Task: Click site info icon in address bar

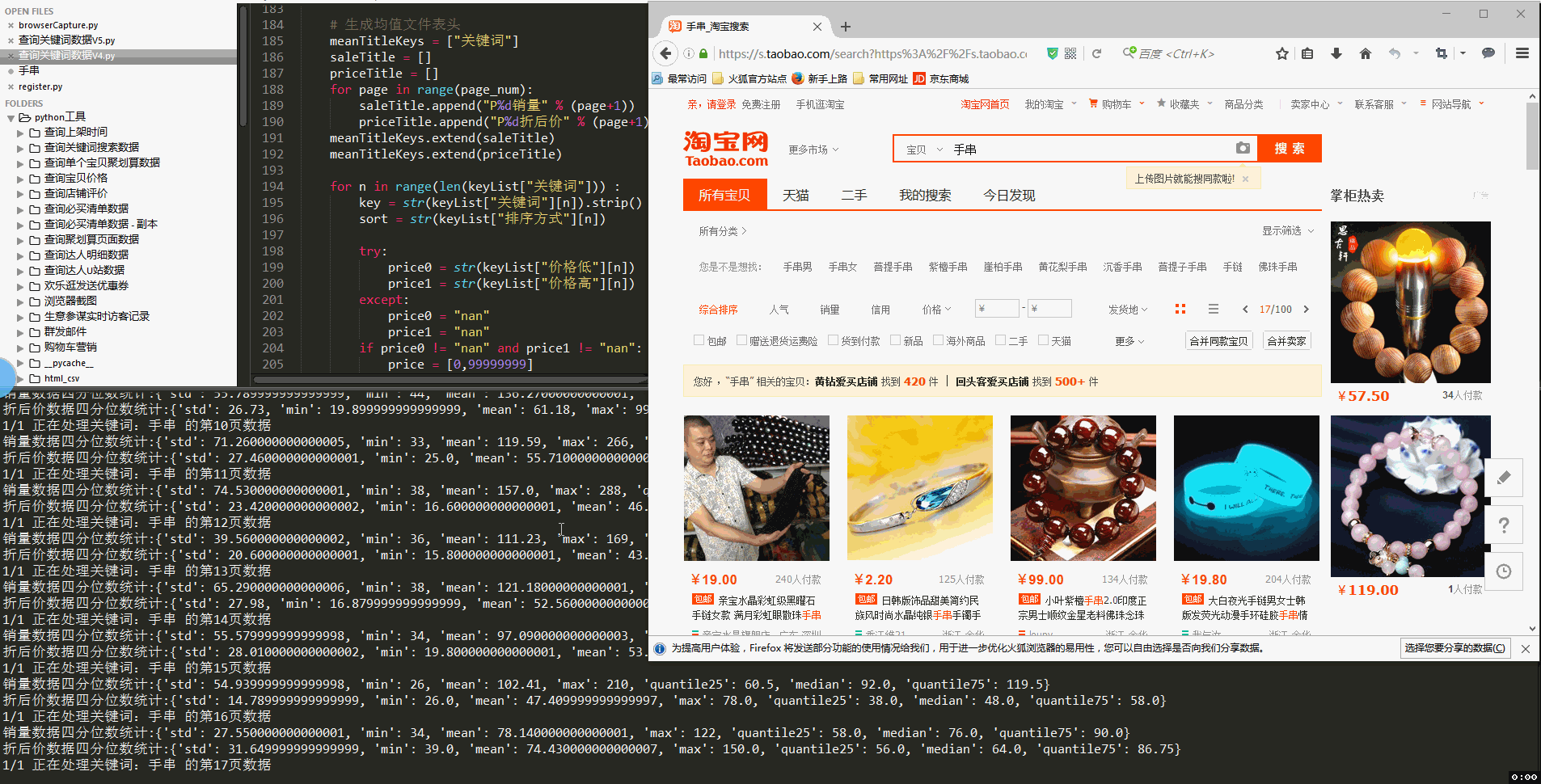Action: (689, 53)
